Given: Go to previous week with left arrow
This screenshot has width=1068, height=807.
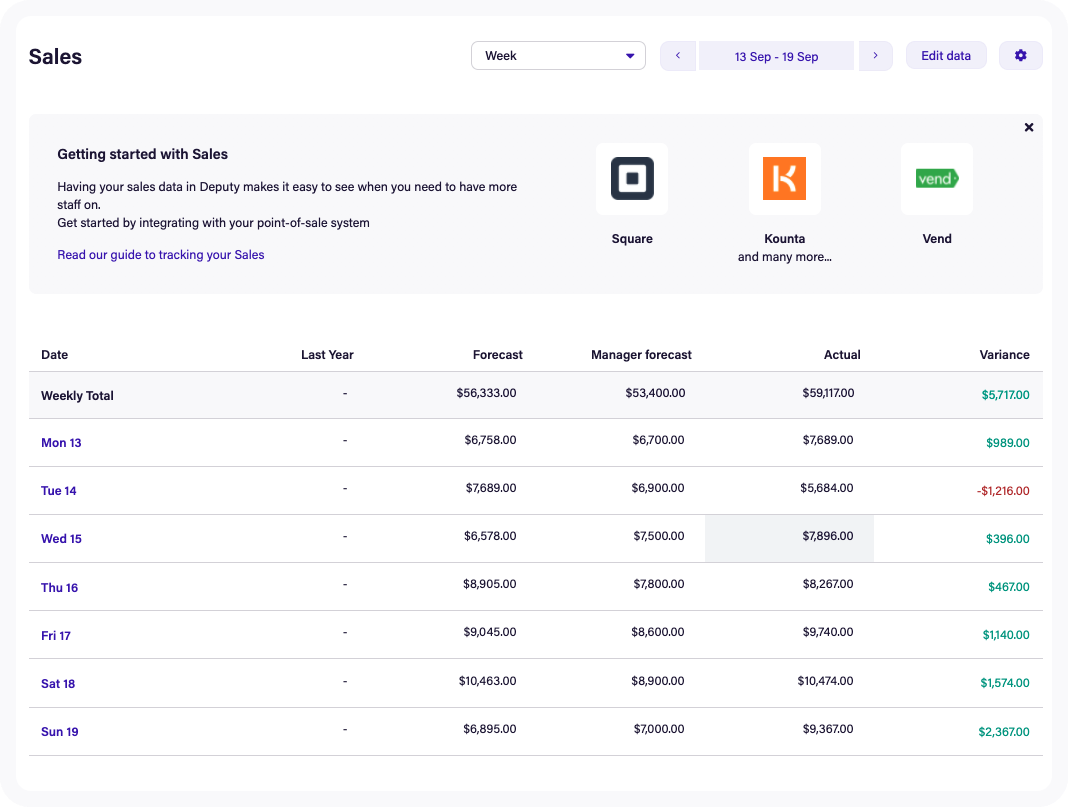Looking at the screenshot, I should pos(678,56).
